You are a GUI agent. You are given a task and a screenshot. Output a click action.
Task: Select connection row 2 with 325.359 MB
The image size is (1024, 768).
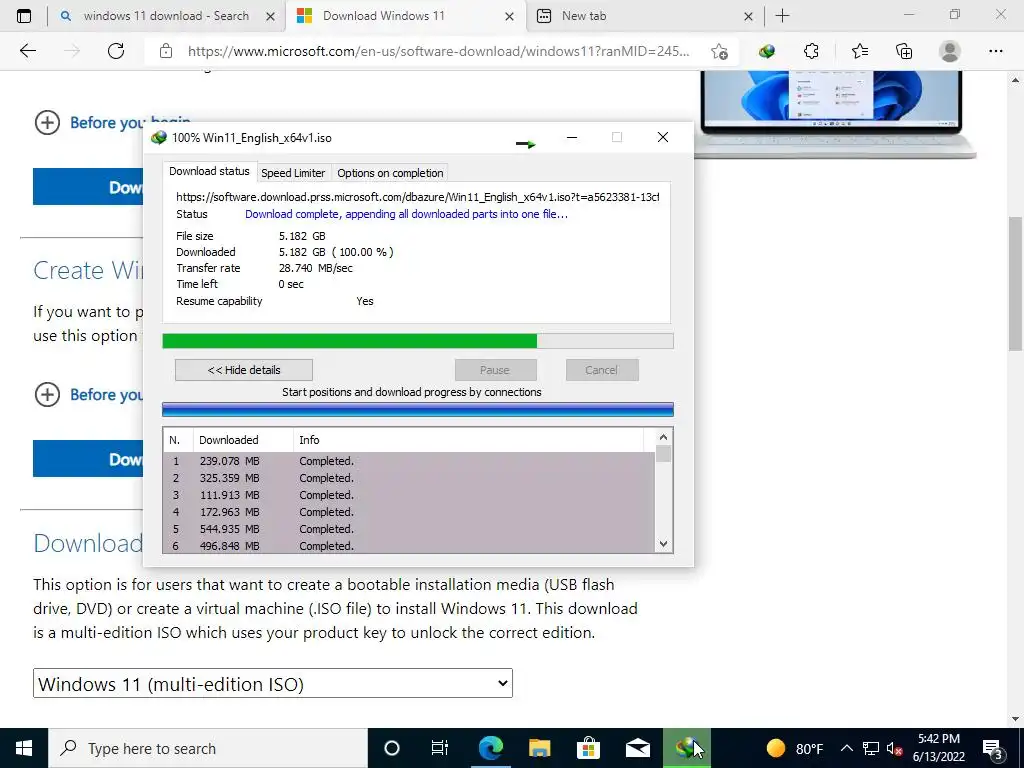pyautogui.click(x=409, y=478)
